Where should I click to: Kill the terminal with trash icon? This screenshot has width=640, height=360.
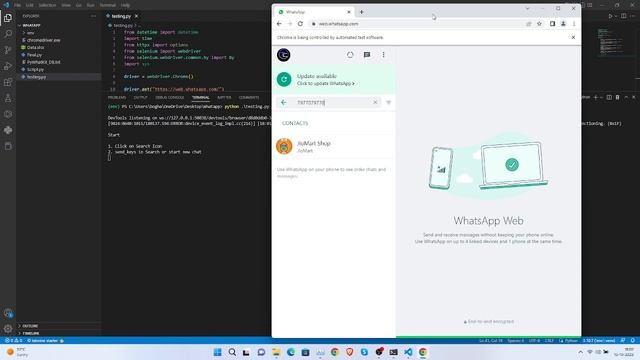[x=618, y=97]
